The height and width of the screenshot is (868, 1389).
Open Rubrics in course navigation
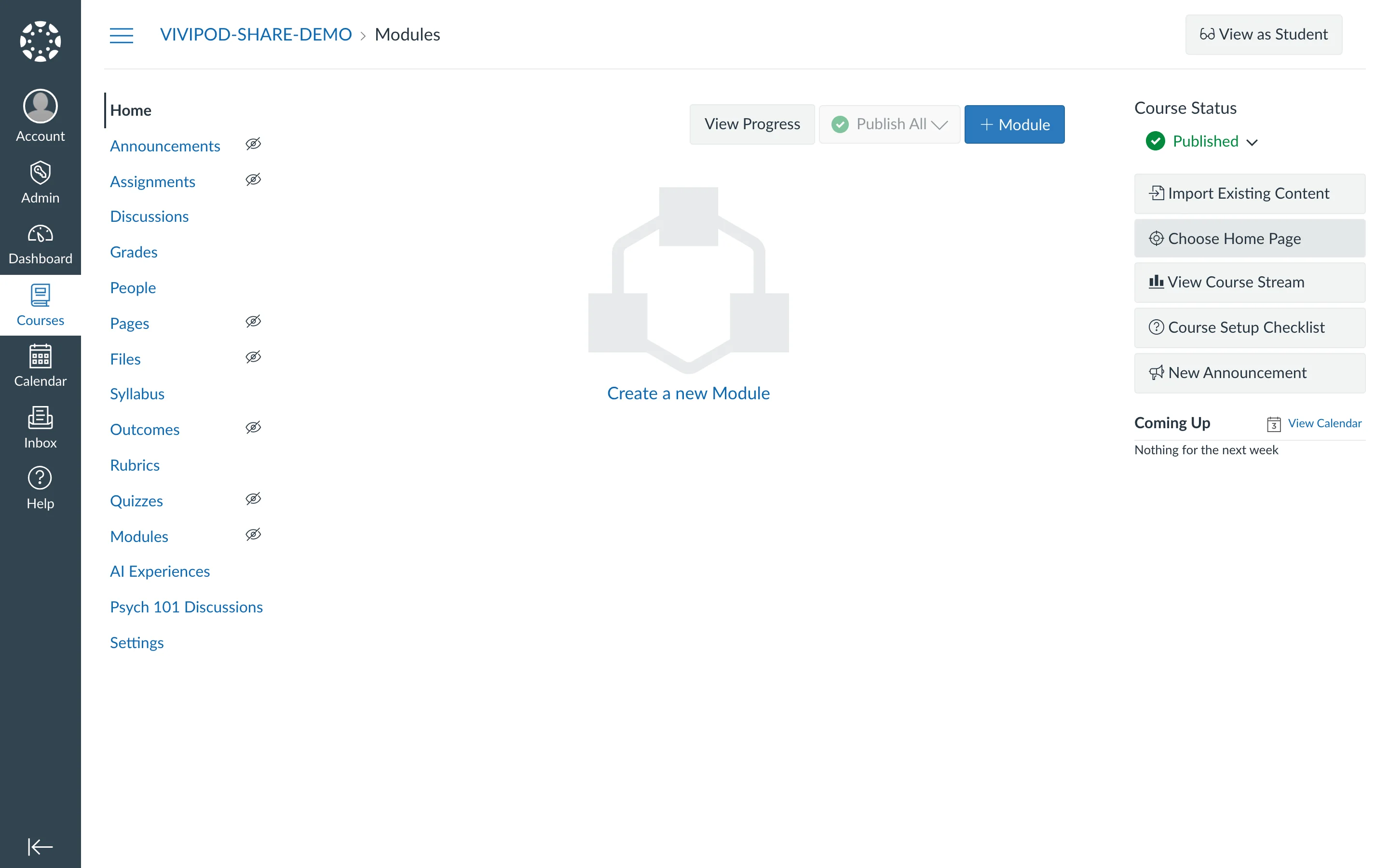[134, 465]
